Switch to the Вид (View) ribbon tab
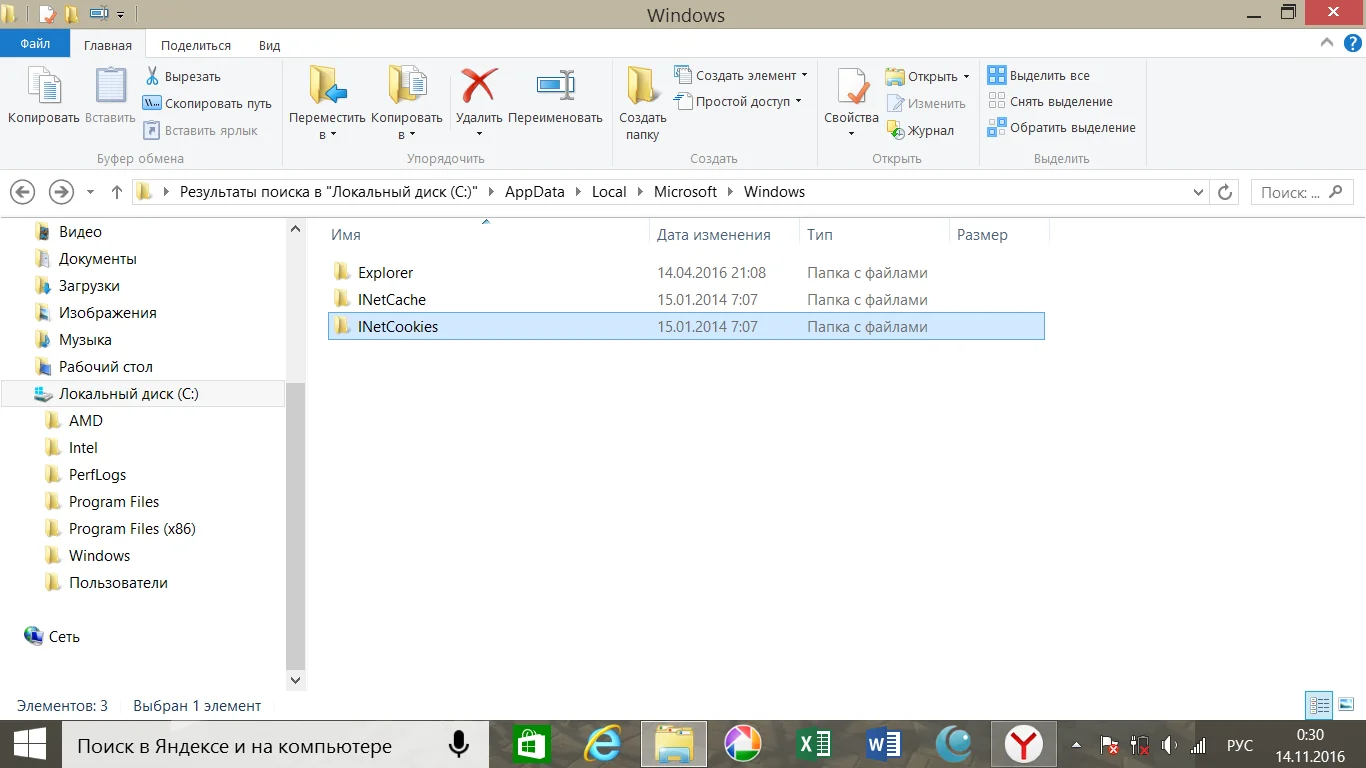1366x768 pixels. 270,45
